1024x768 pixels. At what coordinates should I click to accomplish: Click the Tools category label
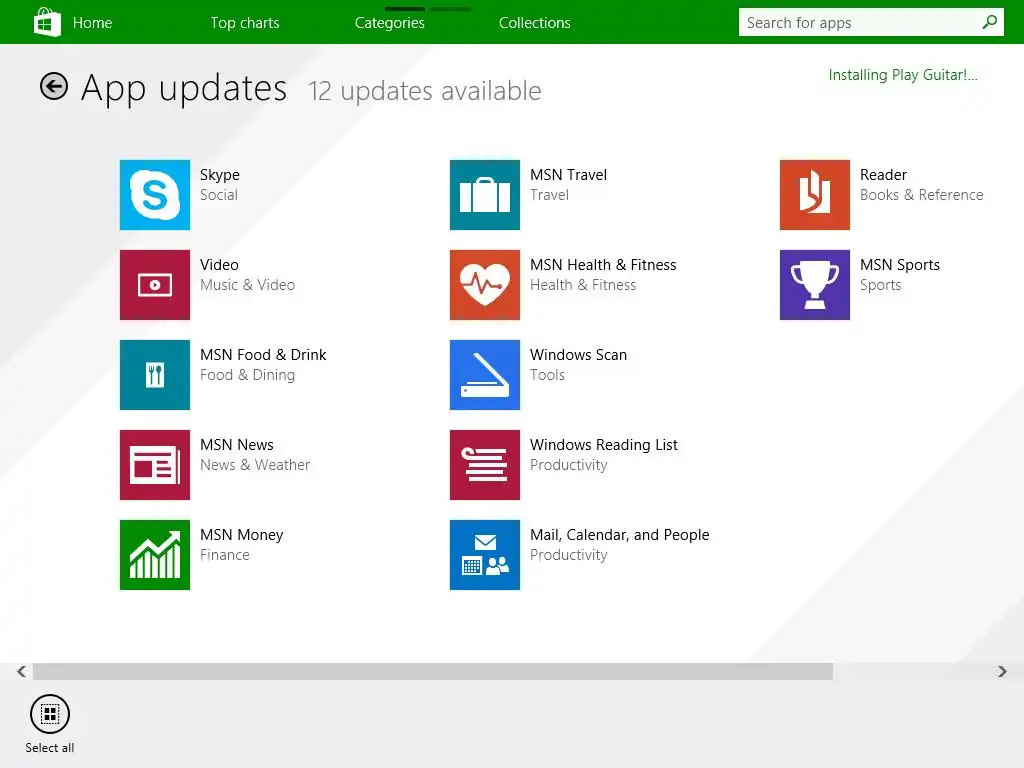click(547, 376)
